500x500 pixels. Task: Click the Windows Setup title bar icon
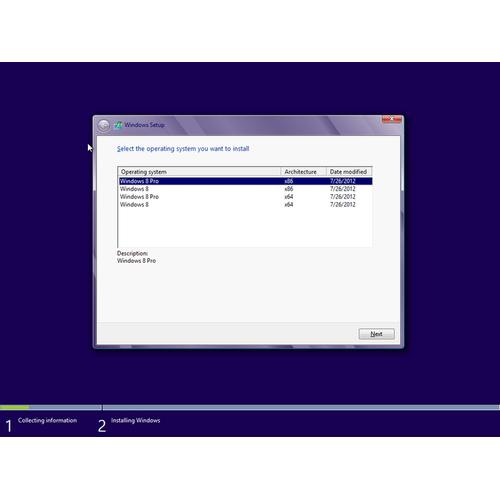coord(118,125)
